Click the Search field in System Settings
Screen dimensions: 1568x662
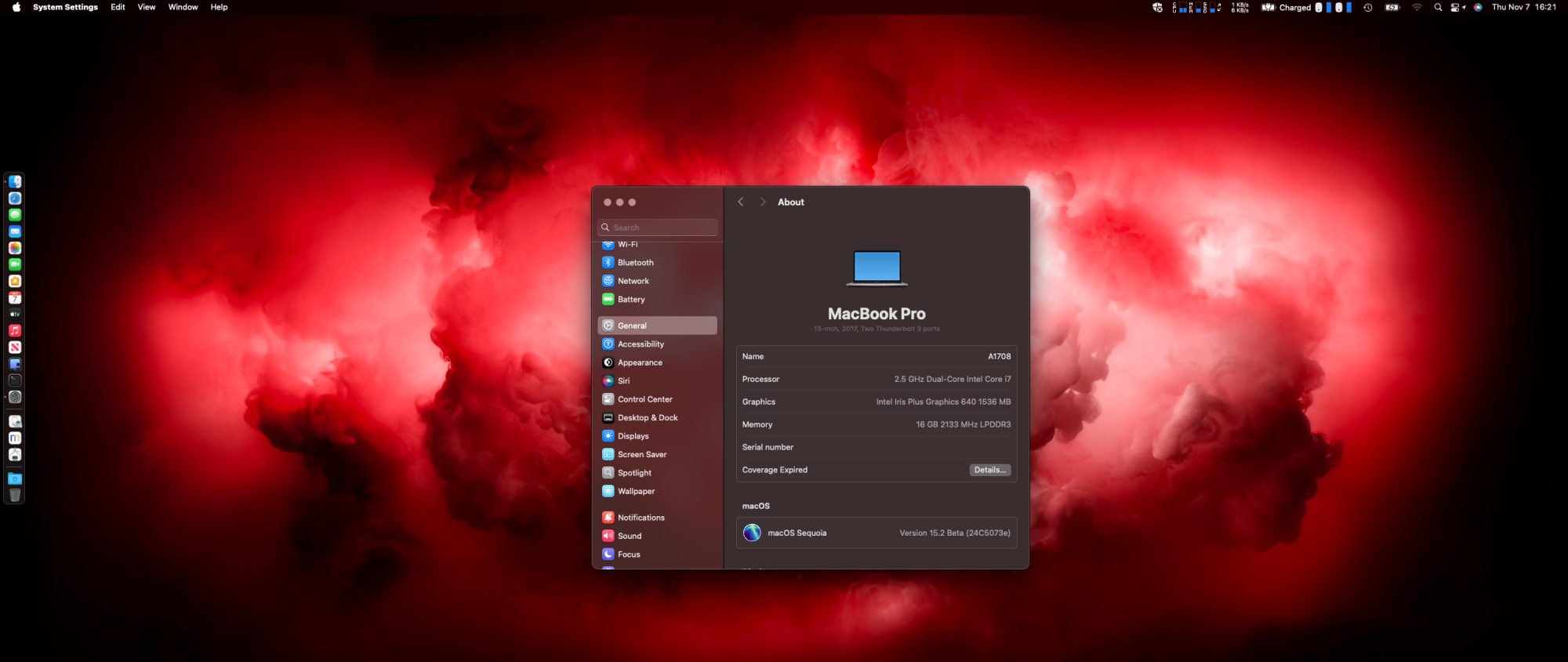[657, 227]
